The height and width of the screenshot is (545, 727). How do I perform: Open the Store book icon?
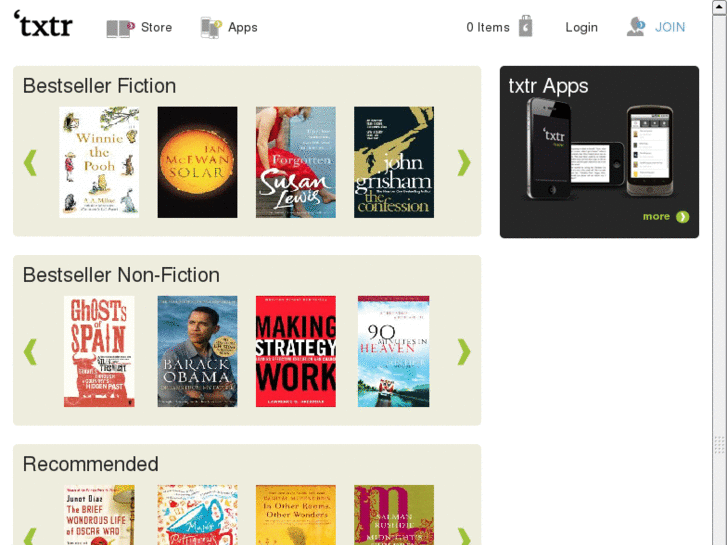(x=121, y=28)
